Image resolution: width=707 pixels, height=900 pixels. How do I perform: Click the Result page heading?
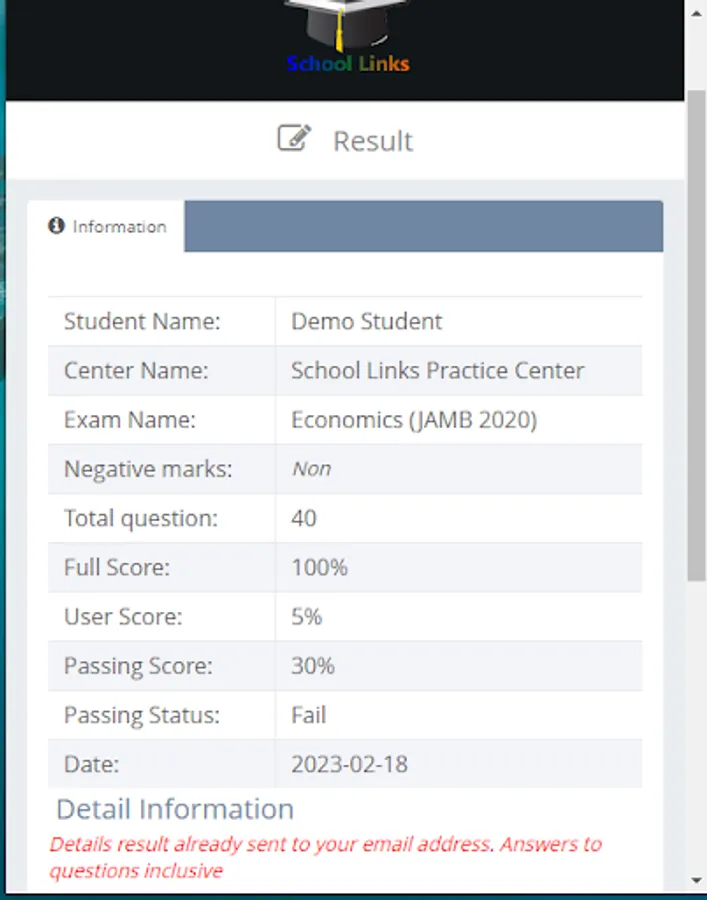pos(372,141)
